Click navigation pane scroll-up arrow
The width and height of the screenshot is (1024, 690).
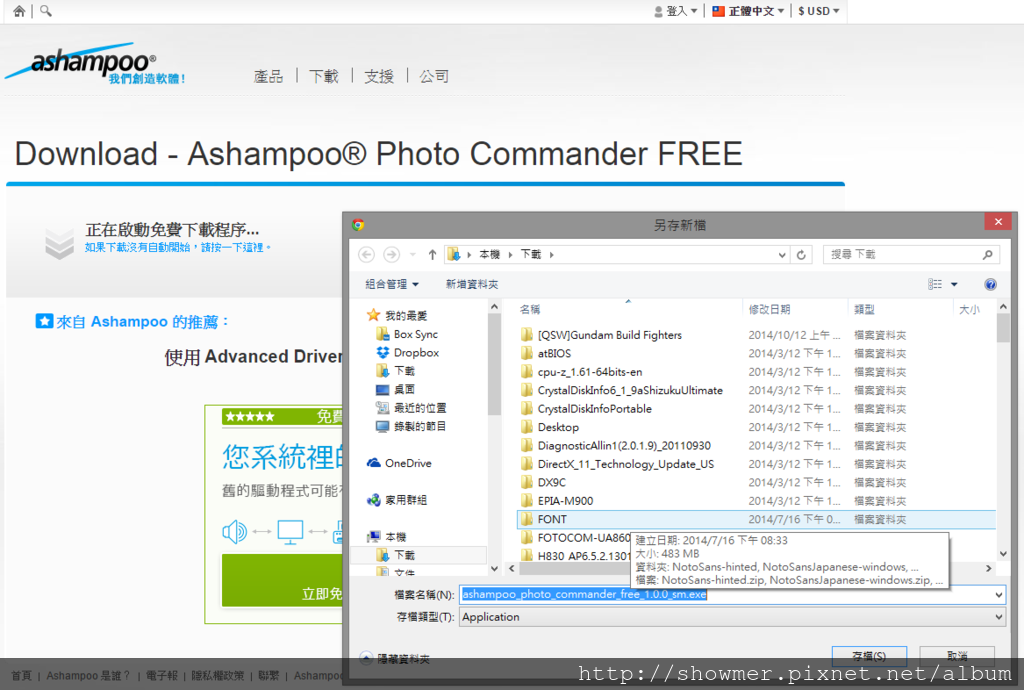[494, 306]
